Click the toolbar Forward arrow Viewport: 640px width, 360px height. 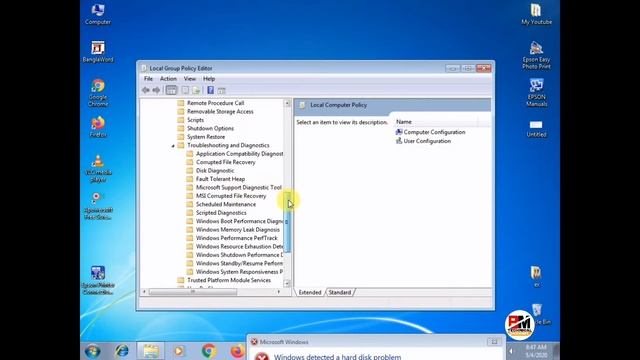click(156, 90)
